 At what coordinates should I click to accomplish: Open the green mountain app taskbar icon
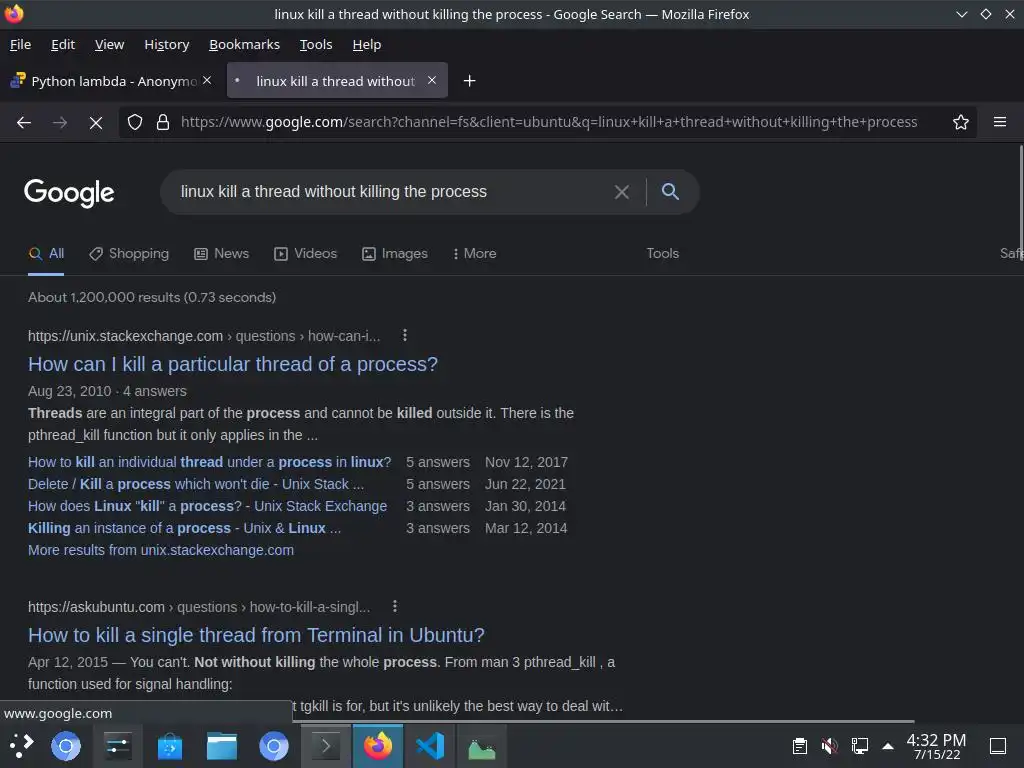pos(482,746)
